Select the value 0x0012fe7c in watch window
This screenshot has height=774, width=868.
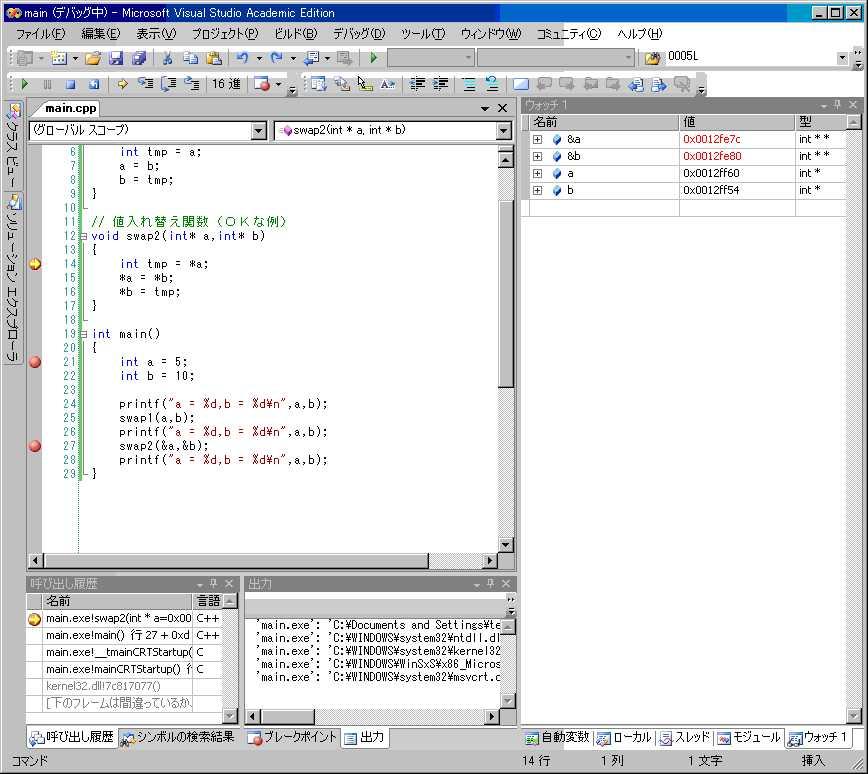point(711,140)
